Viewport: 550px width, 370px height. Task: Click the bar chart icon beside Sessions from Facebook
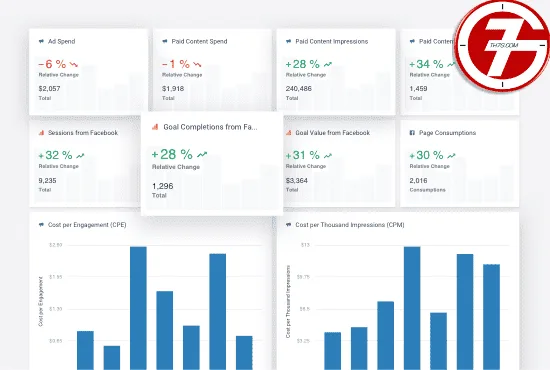click(x=41, y=133)
